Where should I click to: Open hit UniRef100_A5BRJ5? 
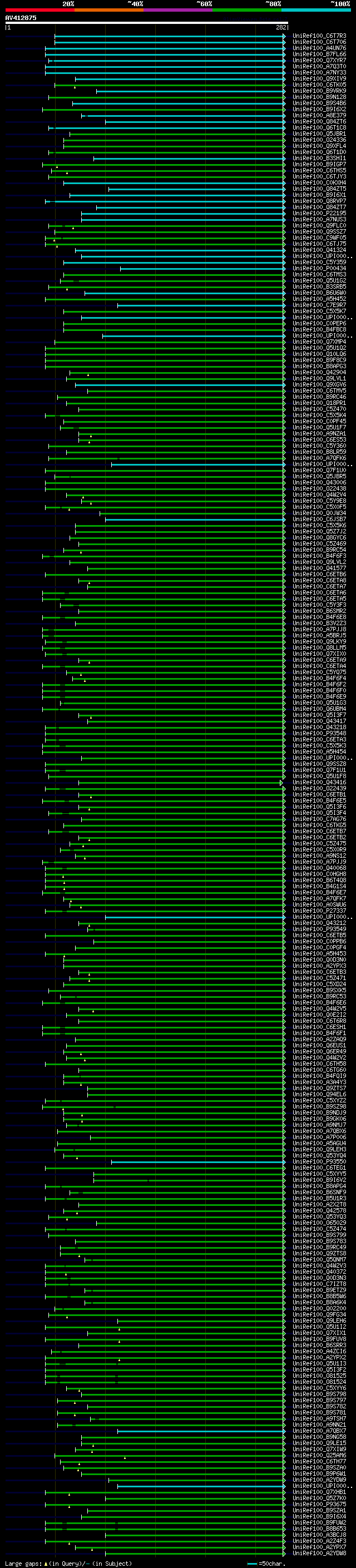pyautogui.click(x=319, y=635)
